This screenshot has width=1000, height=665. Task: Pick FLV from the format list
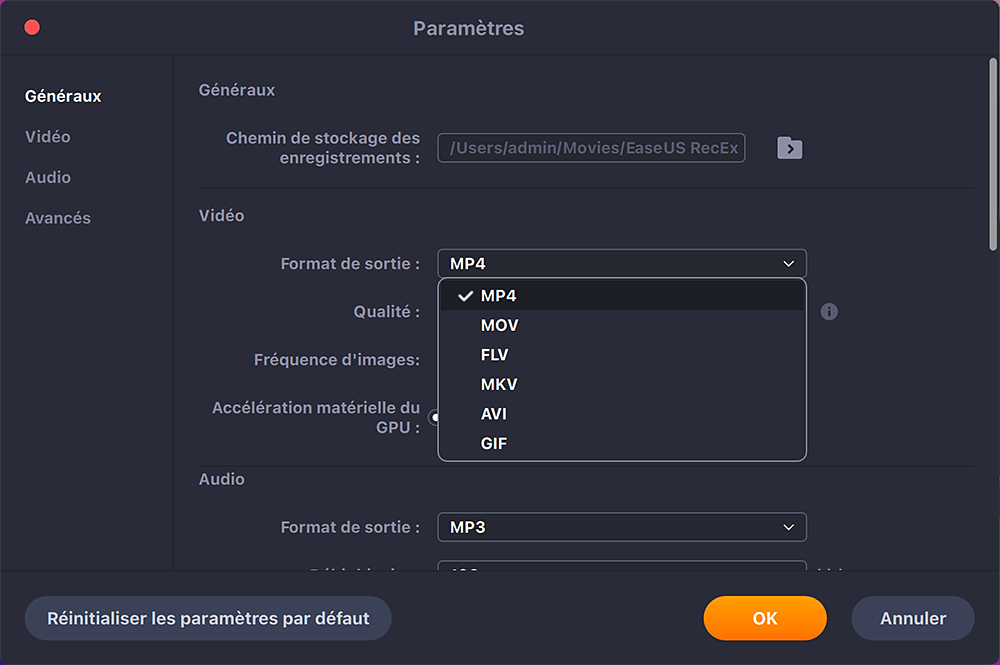point(622,354)
